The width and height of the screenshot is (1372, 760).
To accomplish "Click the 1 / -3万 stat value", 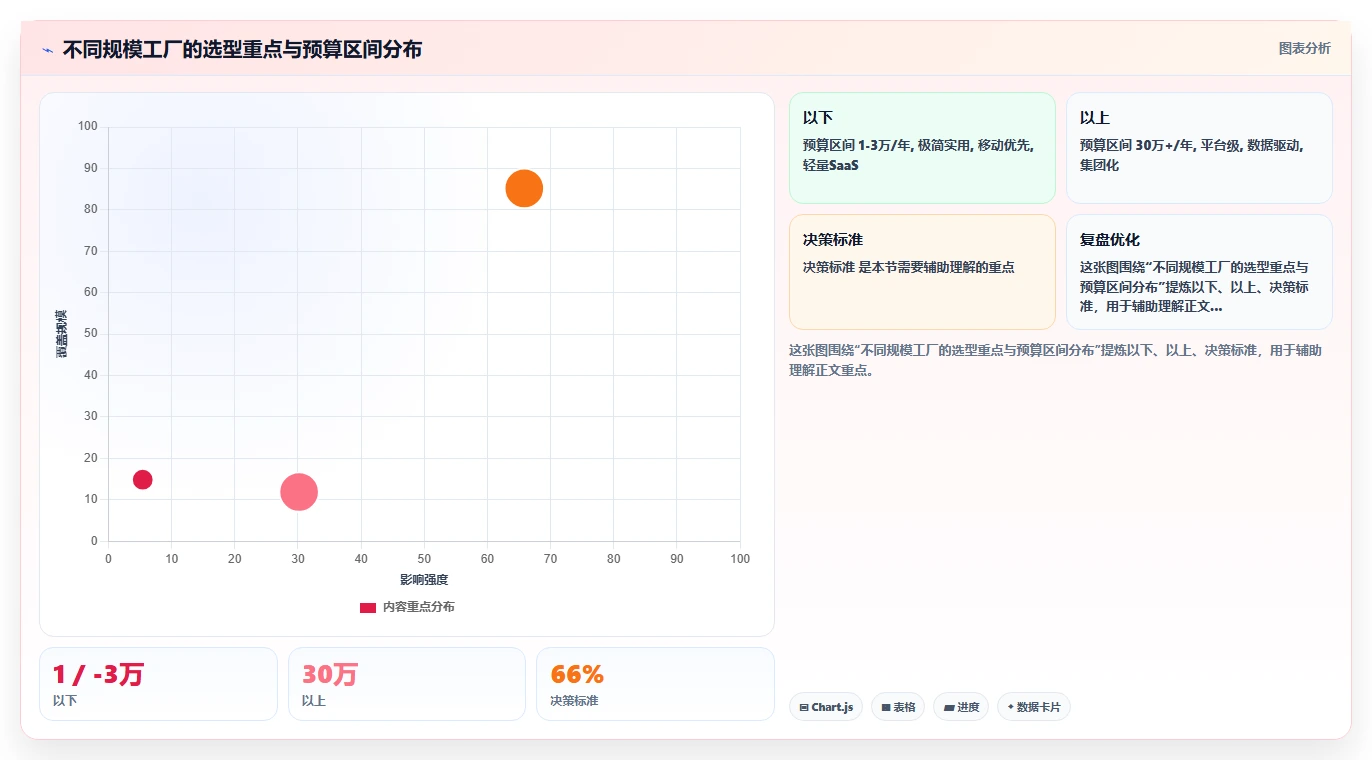I will pyautogui.click(x=98, y=674).
